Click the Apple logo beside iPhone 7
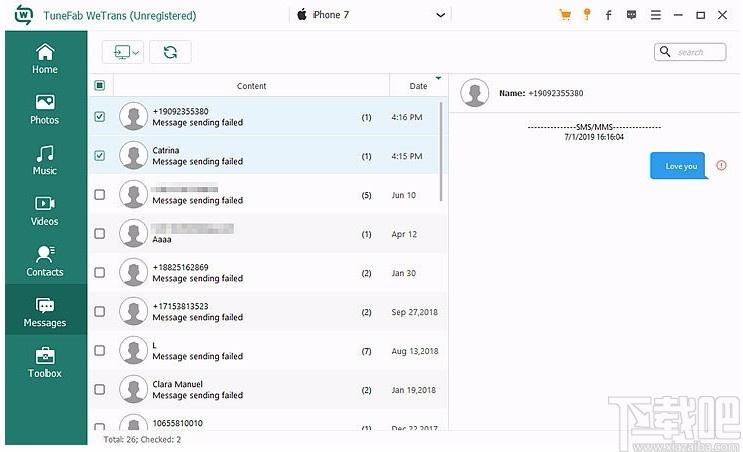Screen dimensions: 743x452 (x=302, y=15)
